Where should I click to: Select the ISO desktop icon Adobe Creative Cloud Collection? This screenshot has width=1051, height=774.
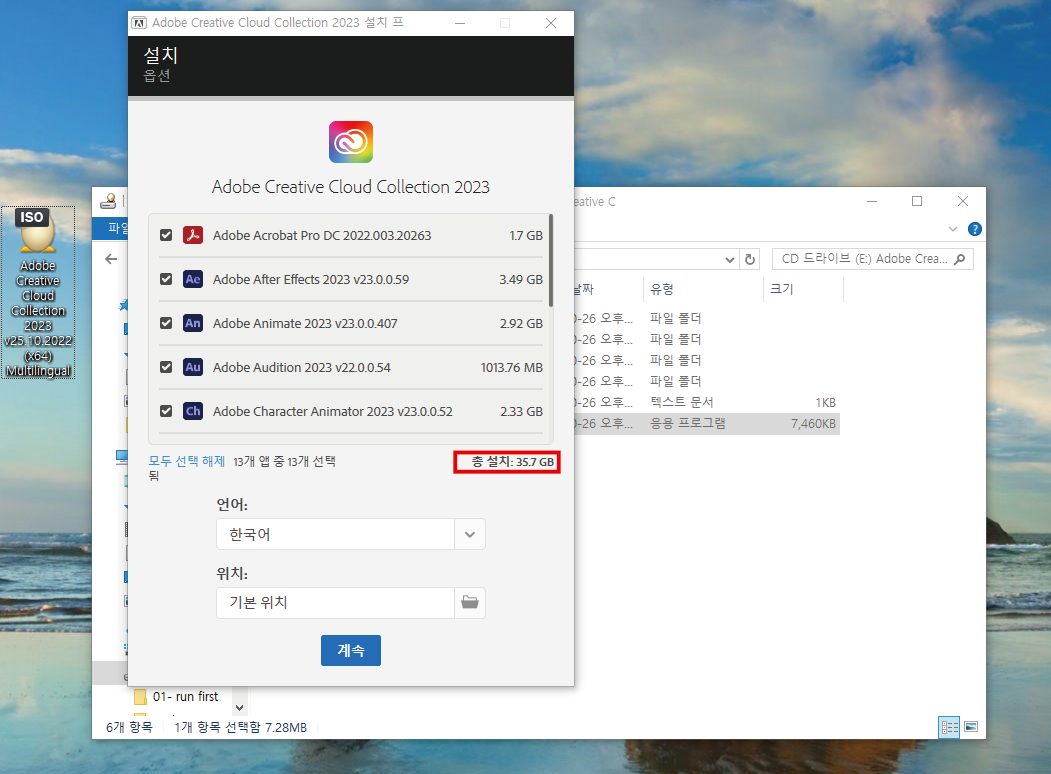click(38, 292)
